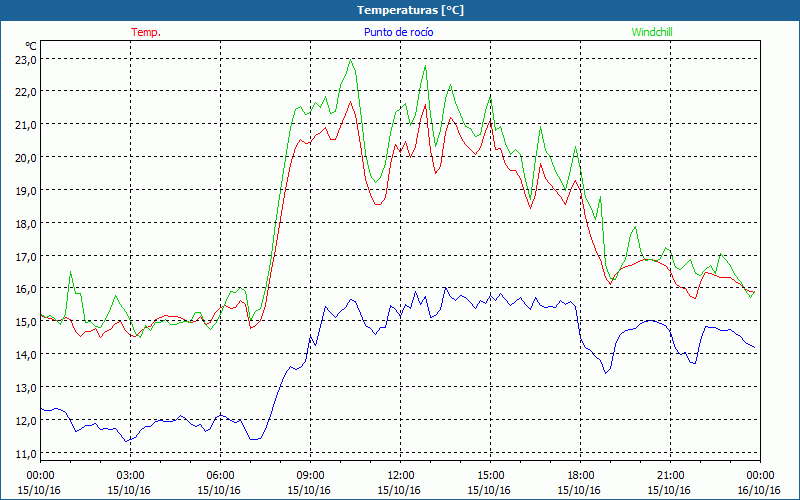Viewport: 800px width, 500px height.
Task: Click the 15:00 time axis label
Action: point(490,476)
